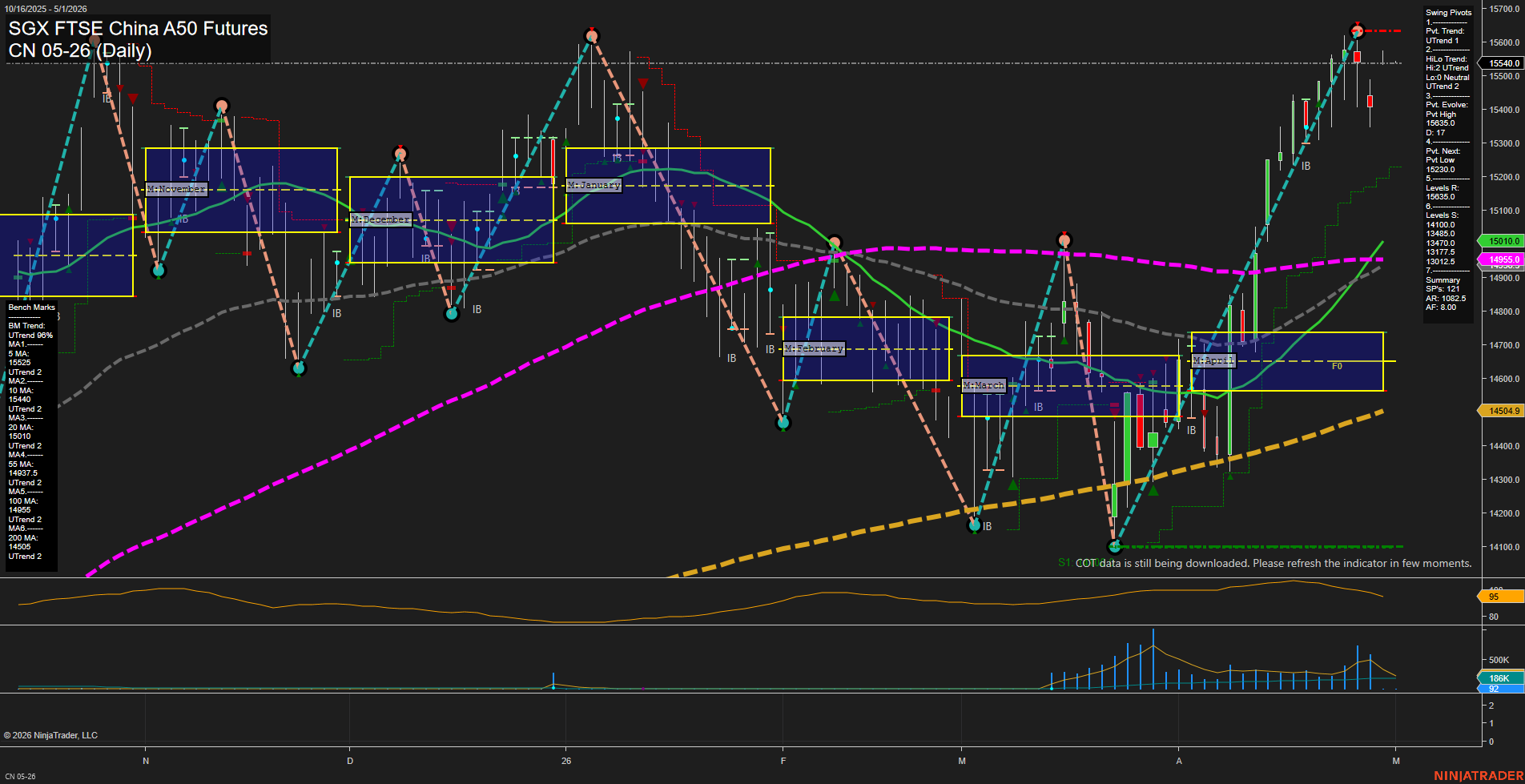1525x784 pixels.
Task: Click the teal swing low pivot dot near 14100
Action: pyautogui.click(x=1114, y=547)
